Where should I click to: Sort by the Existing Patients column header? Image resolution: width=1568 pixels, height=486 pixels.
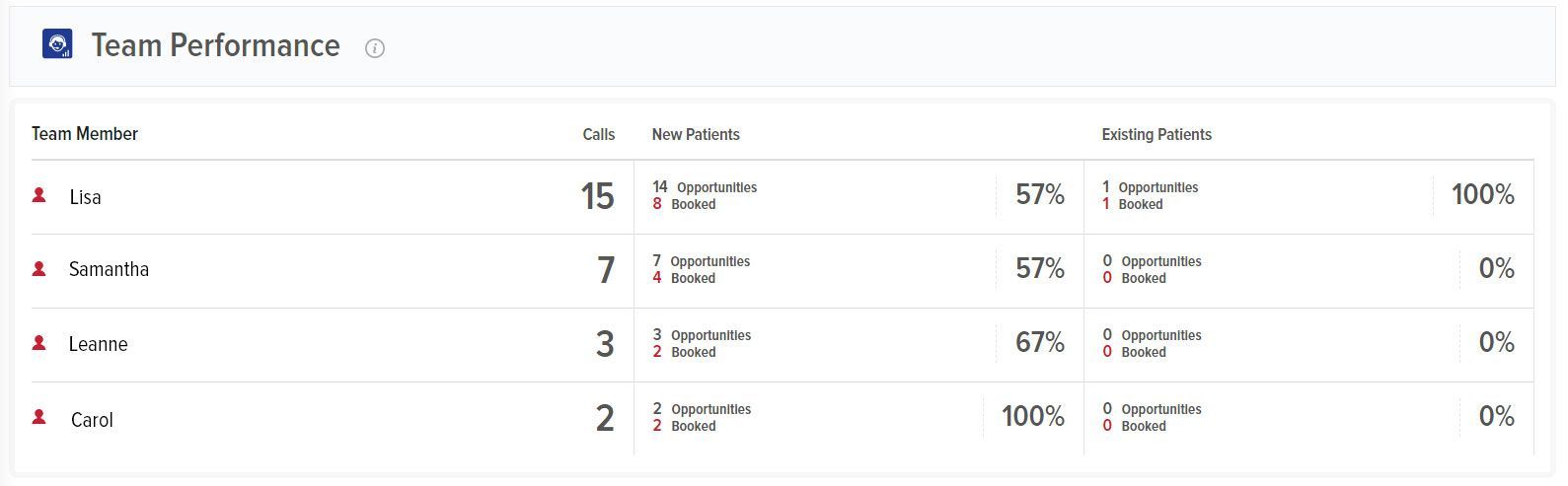1157,134
